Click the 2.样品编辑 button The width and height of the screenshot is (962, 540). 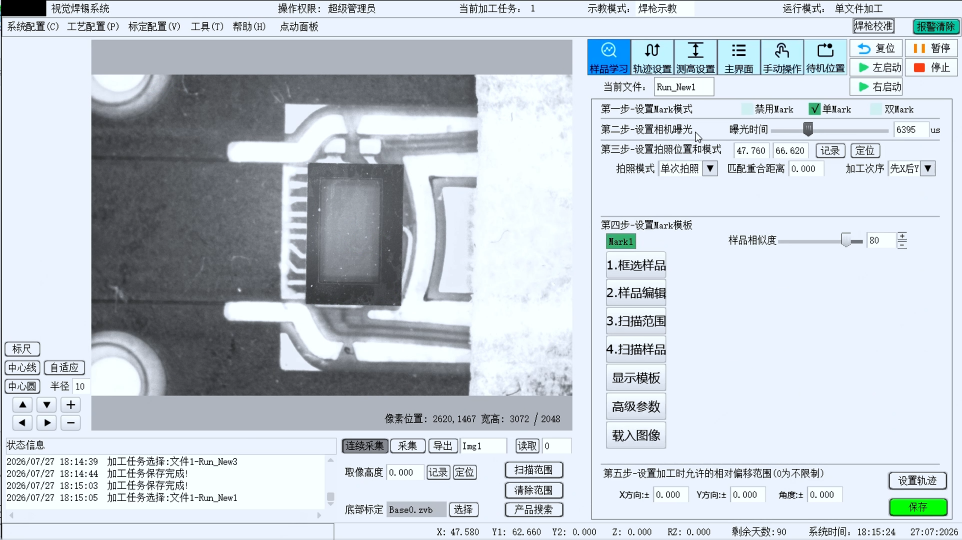(636, 293)
